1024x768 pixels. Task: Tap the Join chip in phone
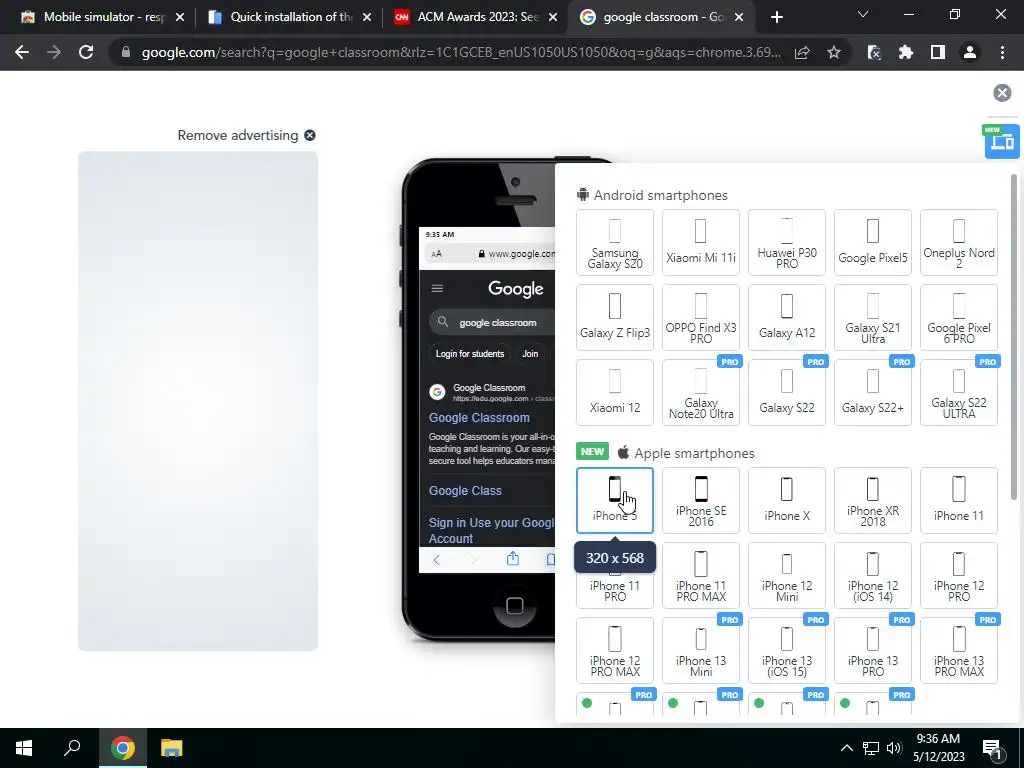point(530,353)
